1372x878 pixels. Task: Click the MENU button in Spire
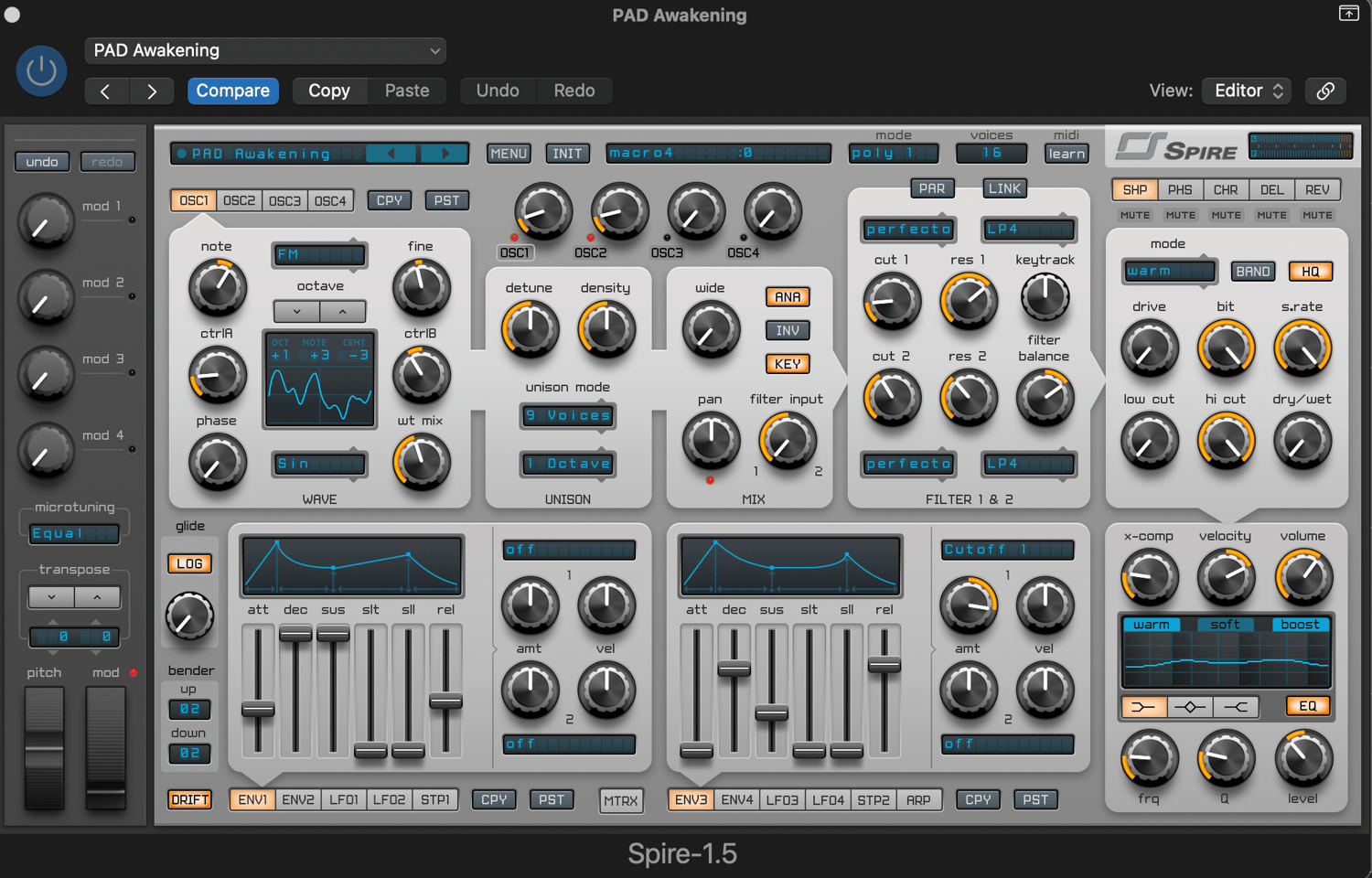pyautogui.click(x=509, y=154)
